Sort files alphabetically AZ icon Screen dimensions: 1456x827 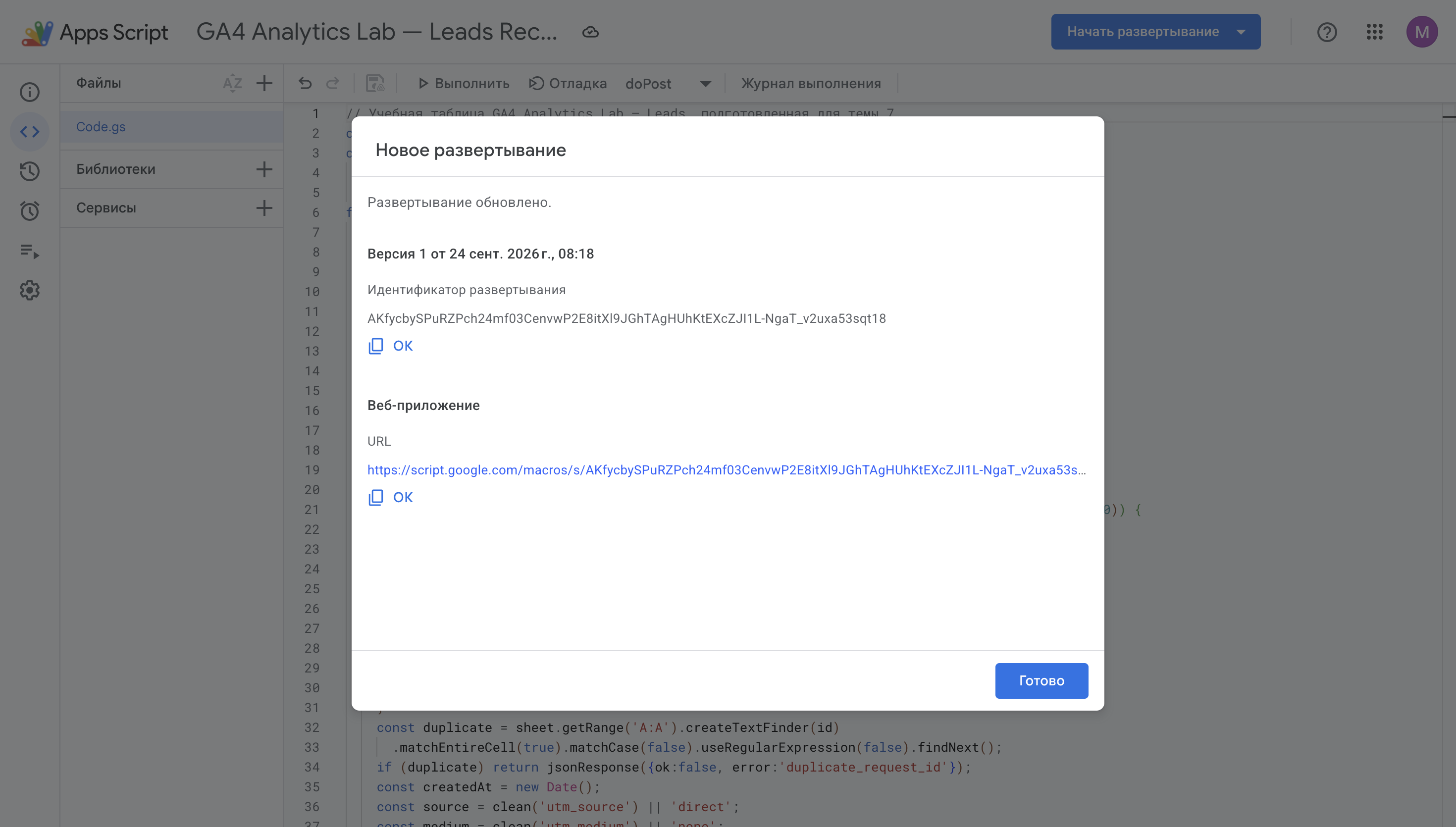(232, 84)
